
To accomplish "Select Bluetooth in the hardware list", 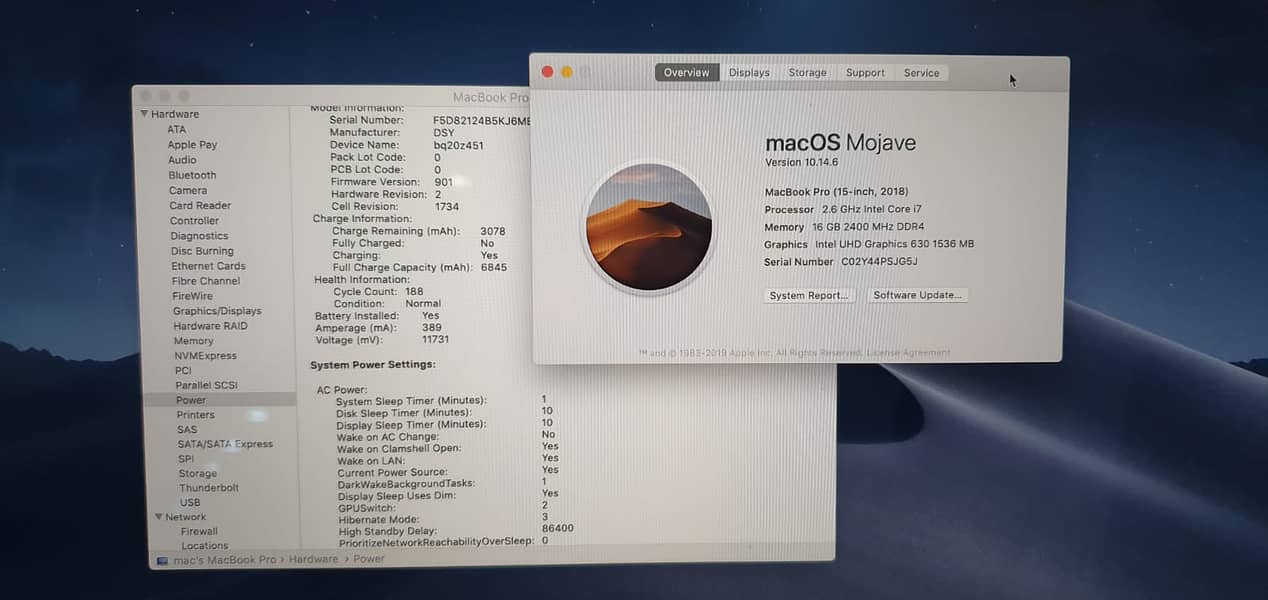I will 192,175.
